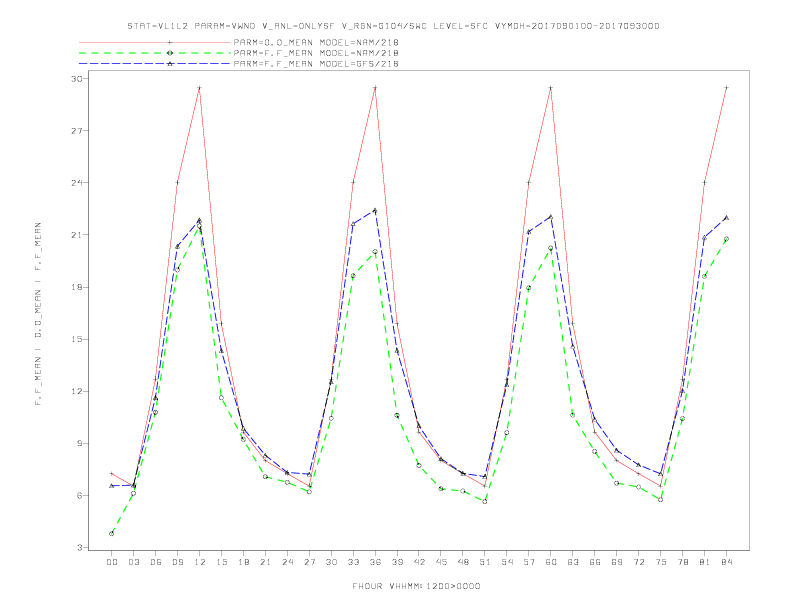Click x-axis forecast hour label 60
This screenshot has width=792, height=612.
(x=551, y=562)
